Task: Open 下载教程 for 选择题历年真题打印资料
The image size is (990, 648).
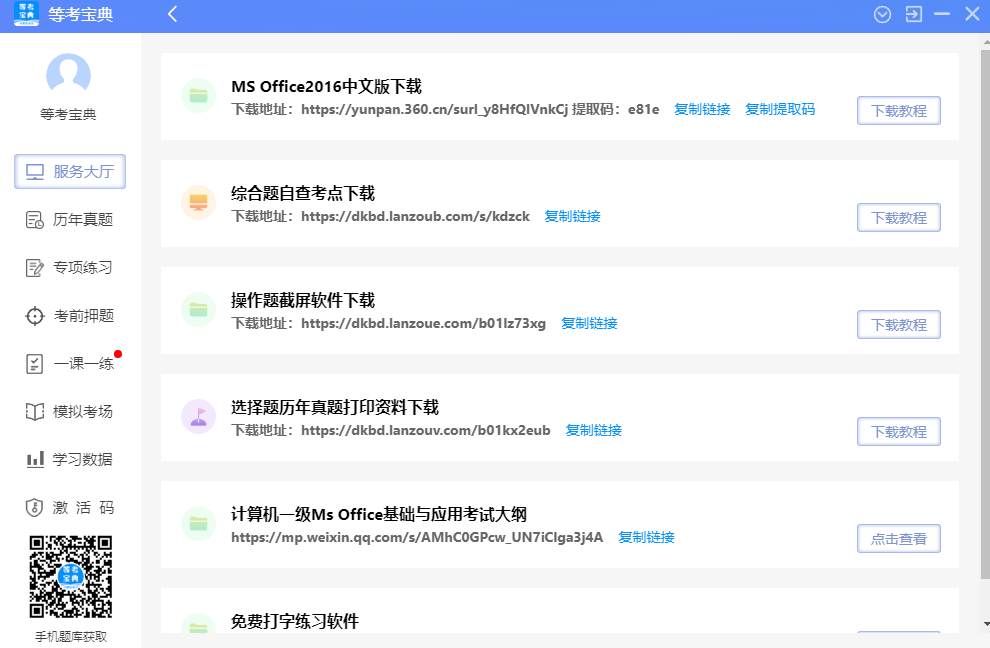Action: [x=898, y=431]
